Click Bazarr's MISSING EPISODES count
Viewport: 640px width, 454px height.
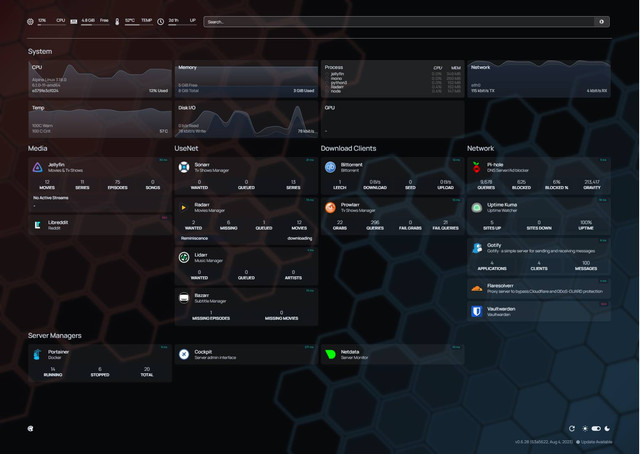click(x=211, y=315)
